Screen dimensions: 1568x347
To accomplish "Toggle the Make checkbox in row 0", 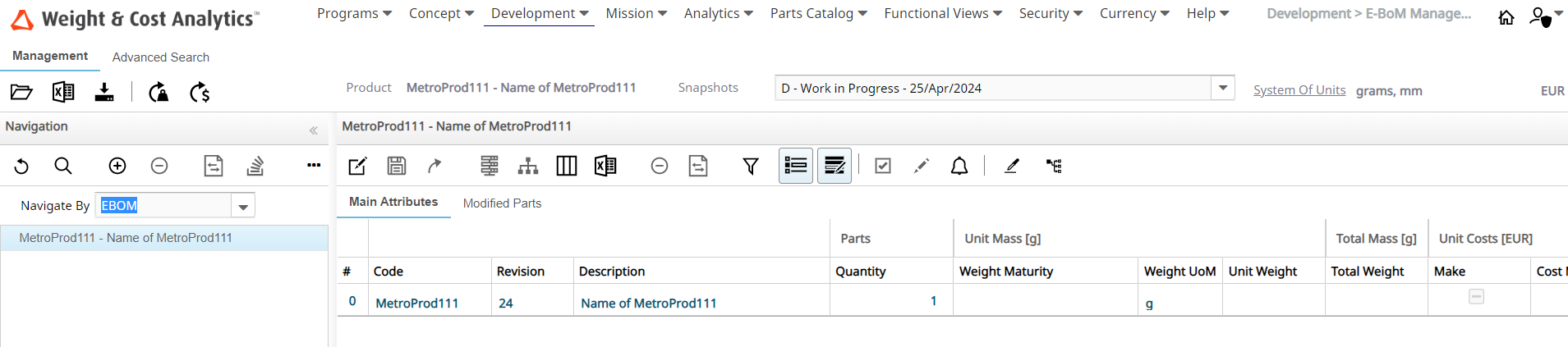I will (1476, 297).
